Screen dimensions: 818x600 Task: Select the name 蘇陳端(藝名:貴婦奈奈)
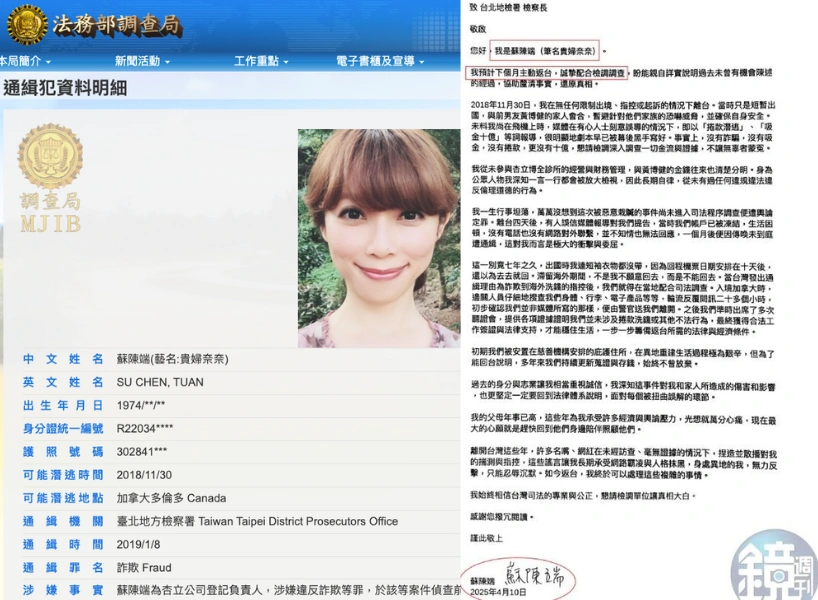(x=173, y=359)
